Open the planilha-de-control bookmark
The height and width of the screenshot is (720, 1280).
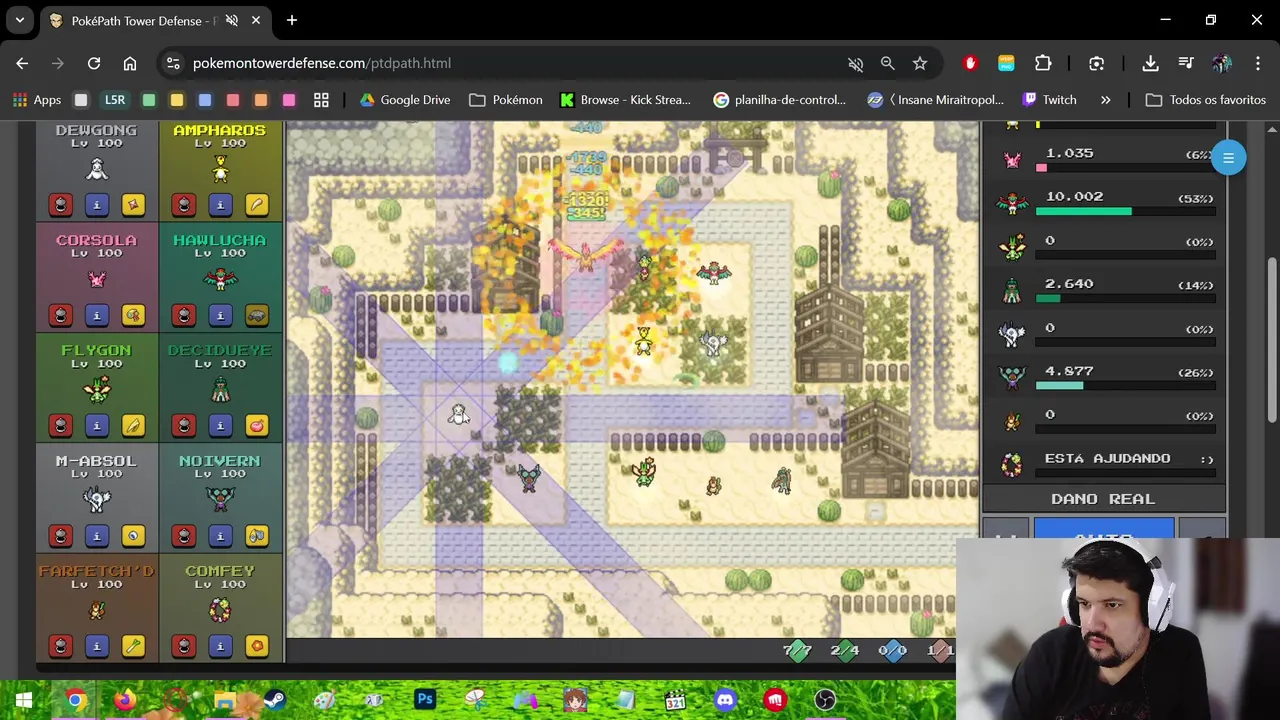[780, 100]
